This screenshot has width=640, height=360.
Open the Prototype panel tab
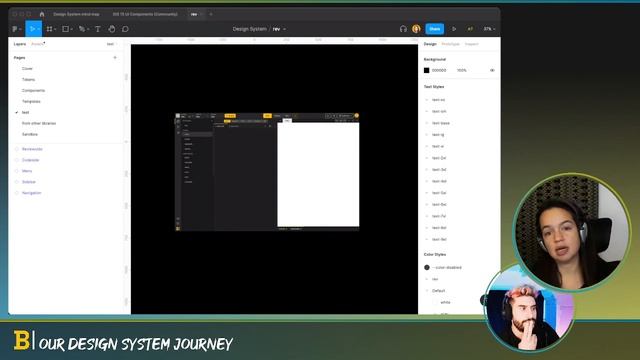click(450, 44)
